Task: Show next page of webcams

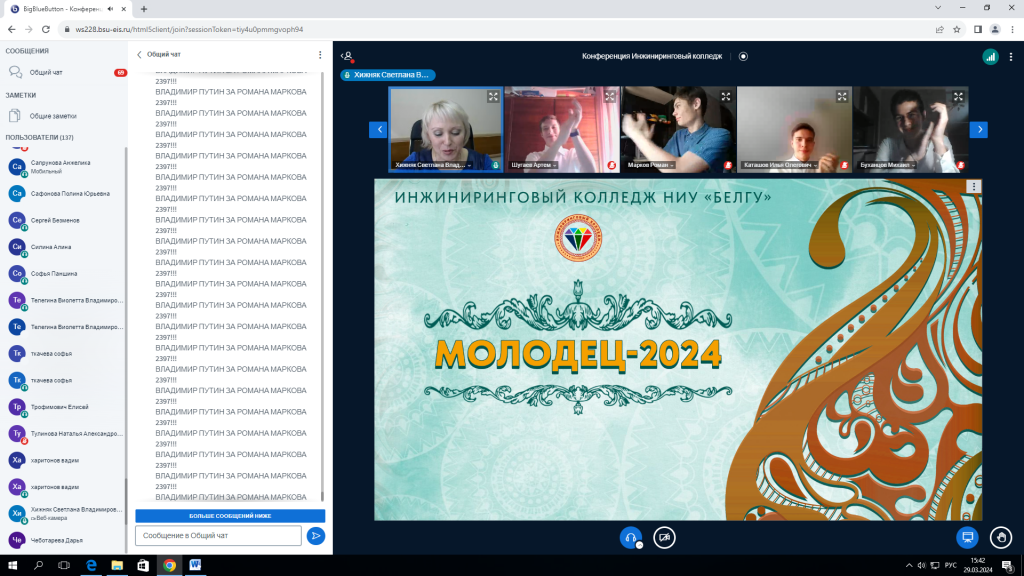Action: pyautogui.click(x=978, y=129)
